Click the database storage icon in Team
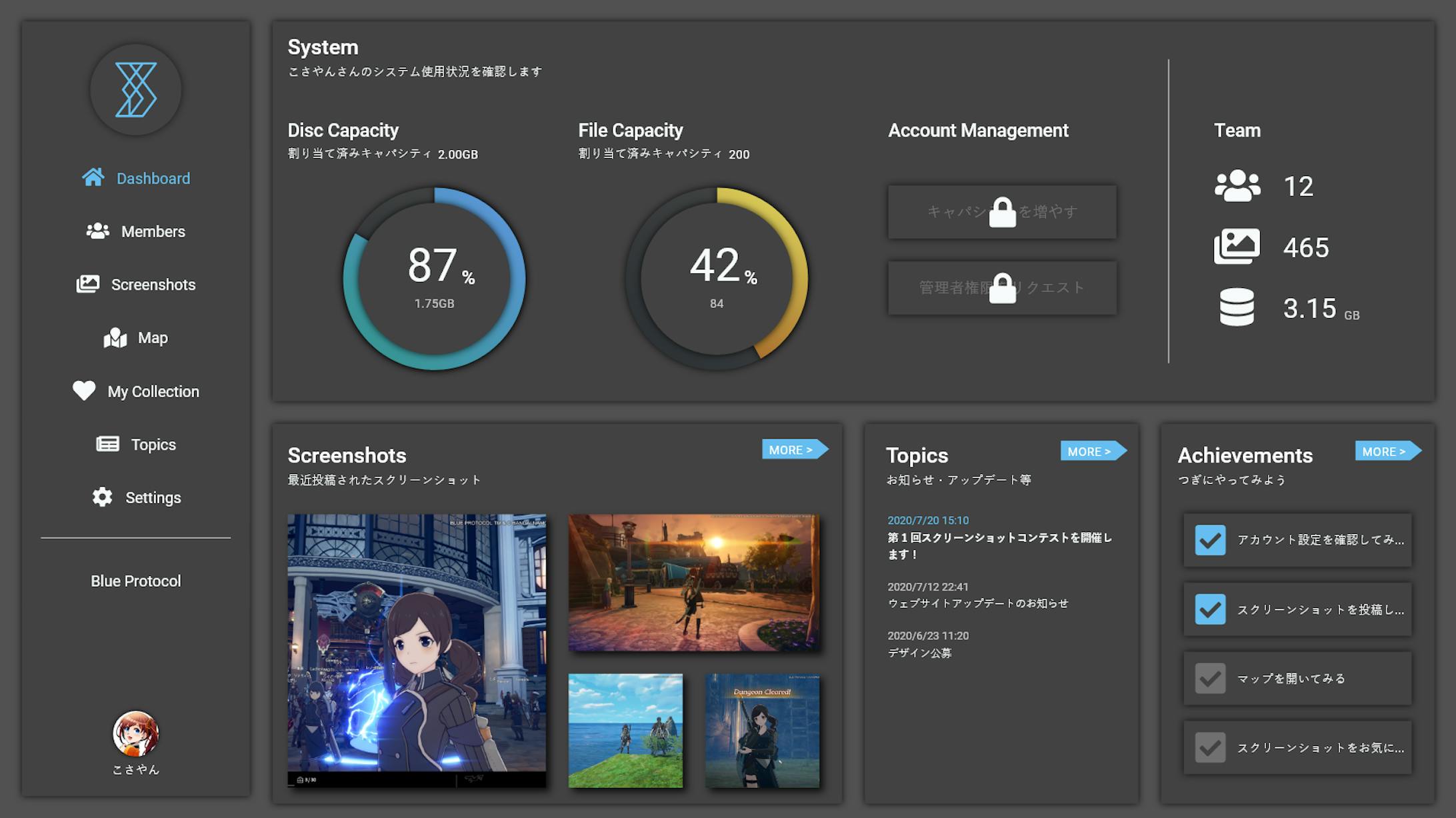Viewport: 1456px width, 818px height. (x=1237, y=307)
